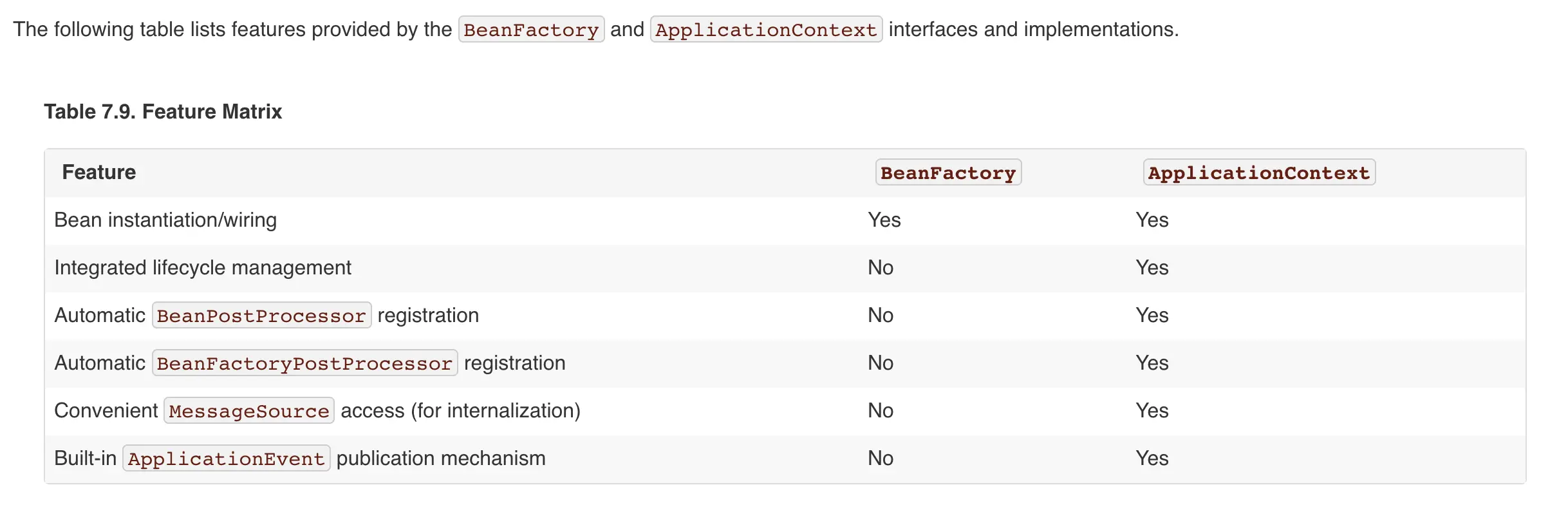This screenshot has height=523, width=1568.
Task: Click the Feature column header
Action: 99,172
